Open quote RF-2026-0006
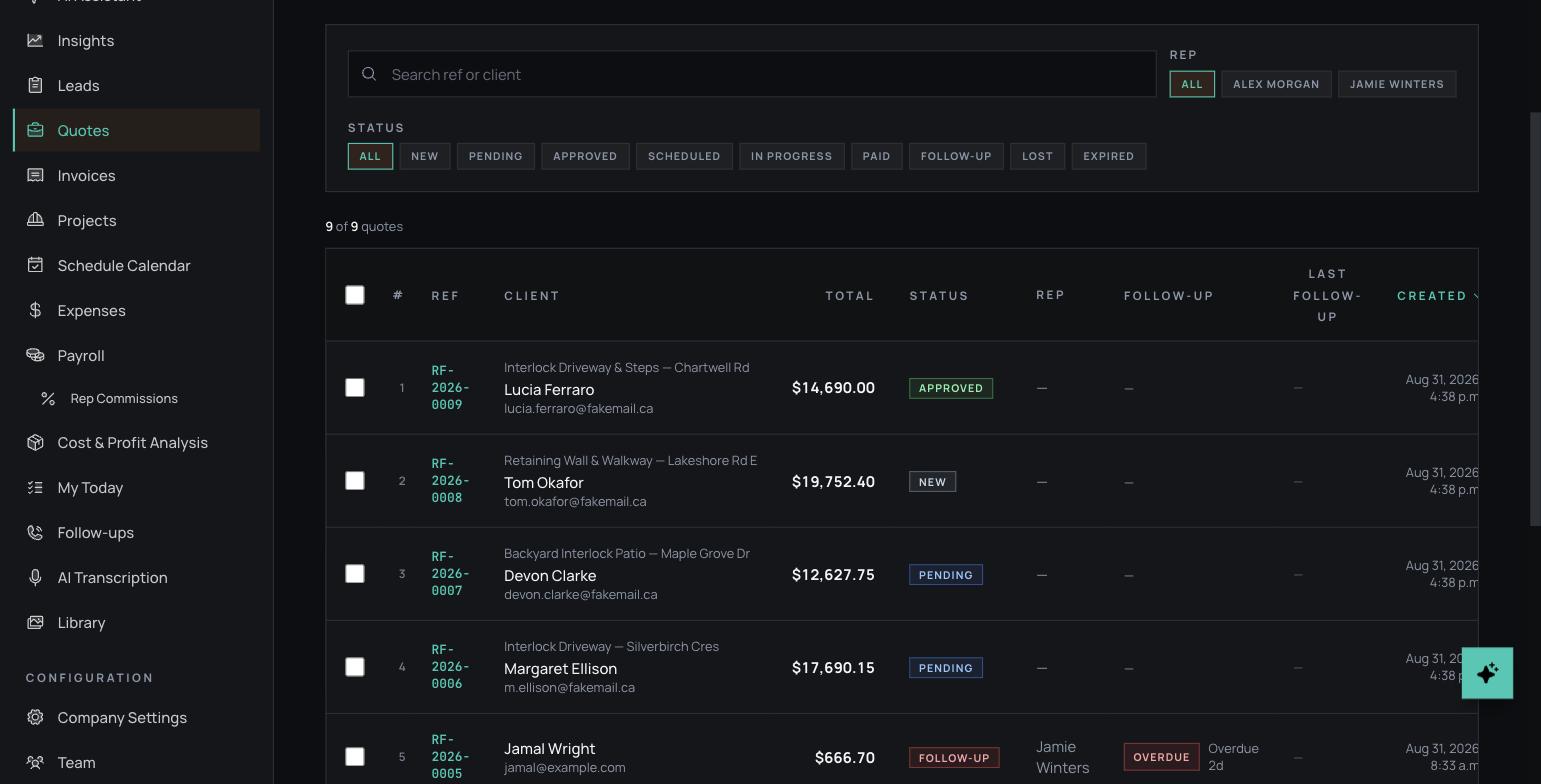This screenshot has height=784, width=1541. click(x=450, y=667)
